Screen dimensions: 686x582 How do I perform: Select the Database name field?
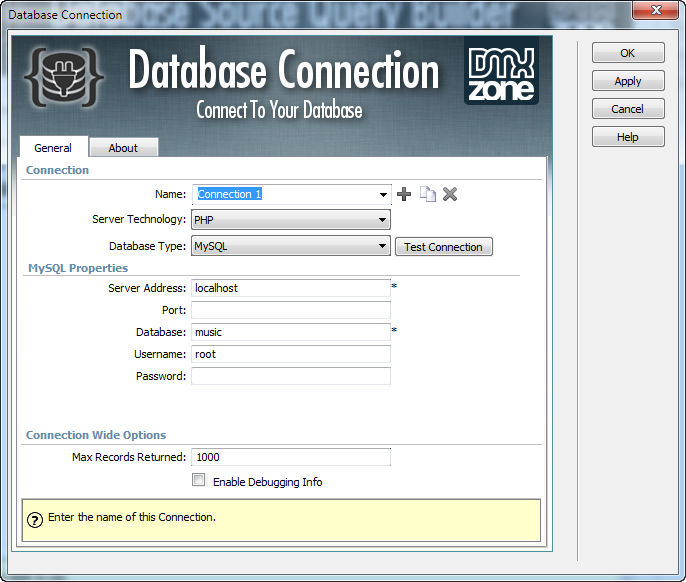(x=291, y=332)
